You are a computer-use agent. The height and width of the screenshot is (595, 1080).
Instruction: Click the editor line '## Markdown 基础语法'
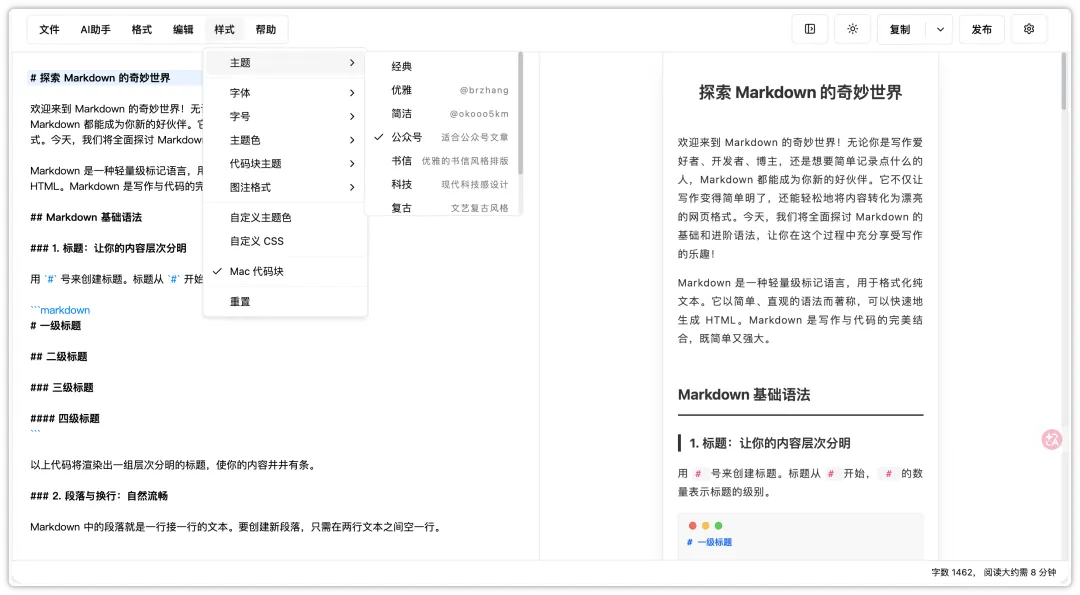coord(86,218)
